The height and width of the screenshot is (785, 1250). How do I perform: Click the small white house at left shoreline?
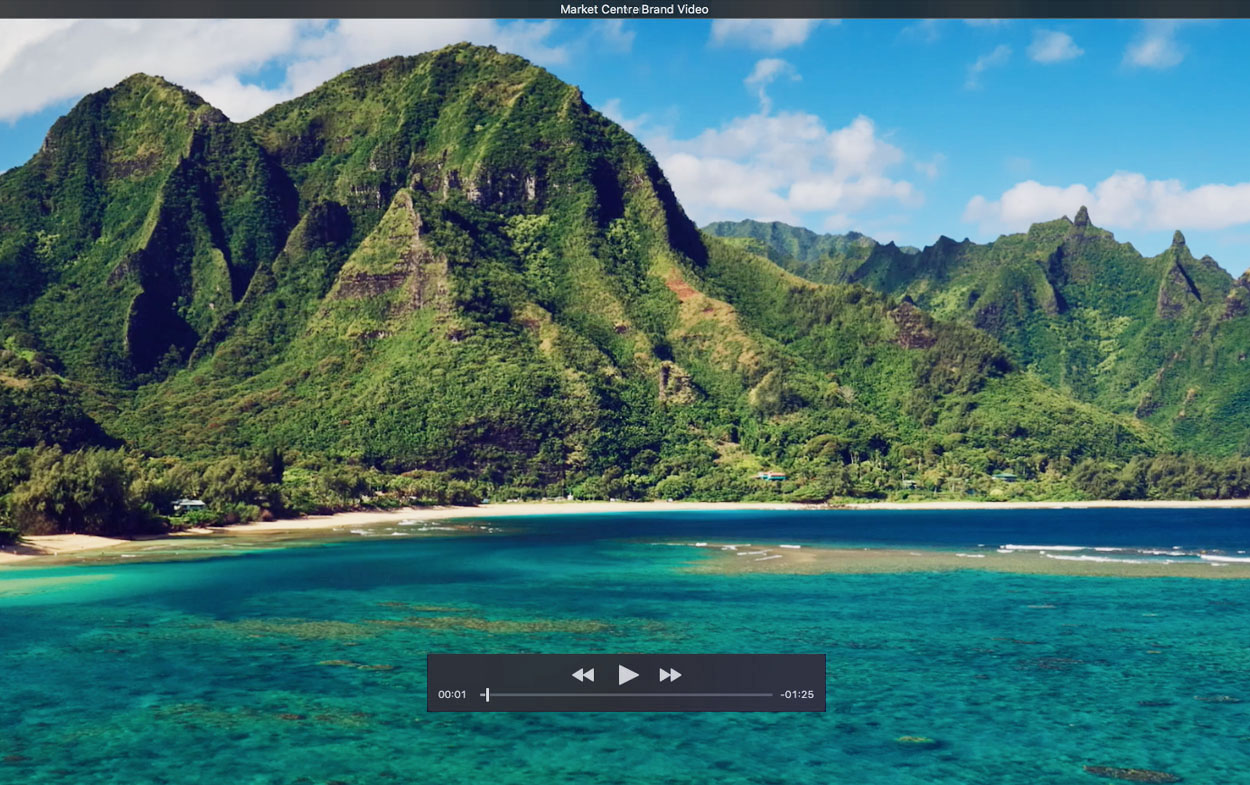(188, 505)
